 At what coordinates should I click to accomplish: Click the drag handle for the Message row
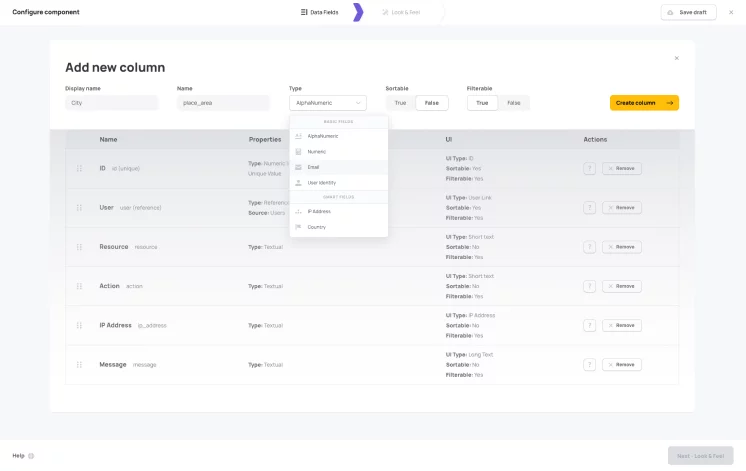coord(79,365)
